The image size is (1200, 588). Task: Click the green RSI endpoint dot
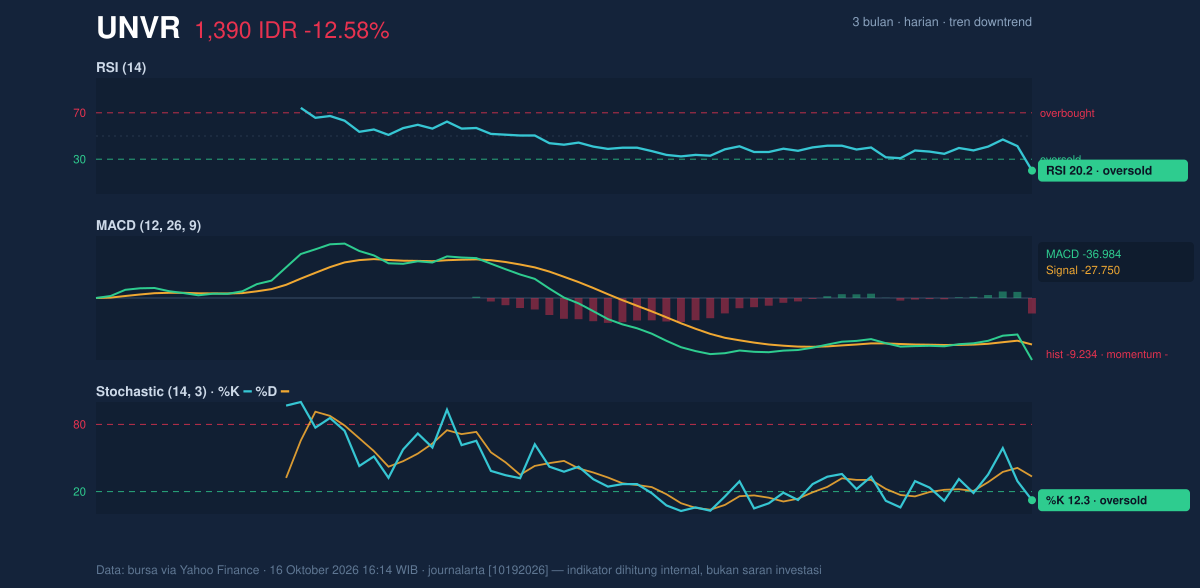click(x=1032, y=171)
